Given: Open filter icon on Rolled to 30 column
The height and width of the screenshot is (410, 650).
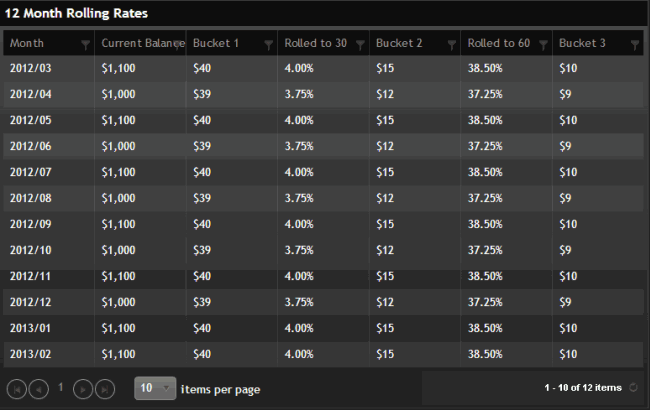Looking at the screenshot, I should coord(360,44).
